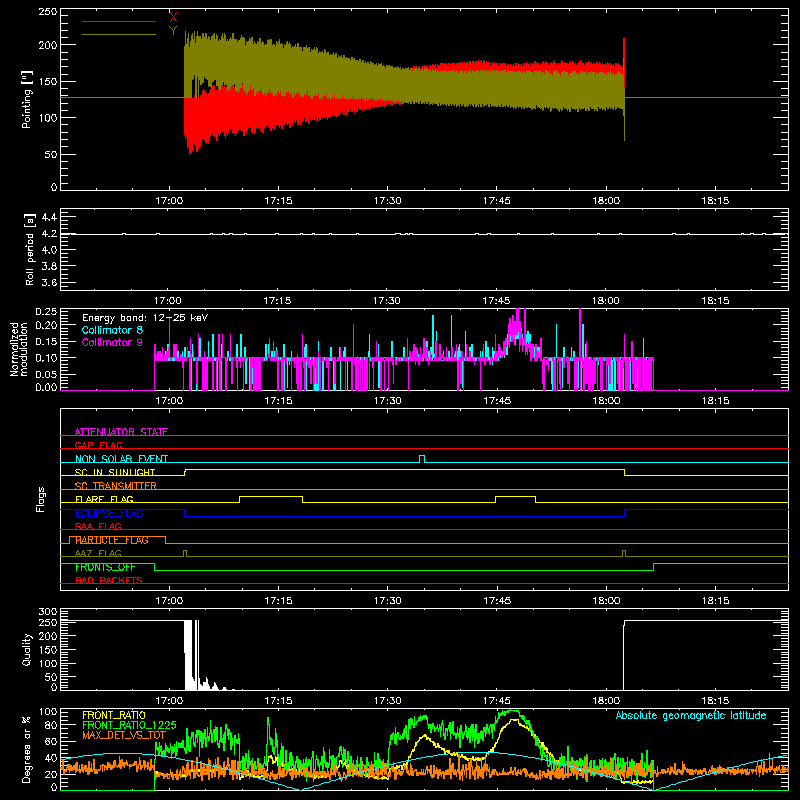Click the ECLIPSE_FLAG label

coord(109,513)
